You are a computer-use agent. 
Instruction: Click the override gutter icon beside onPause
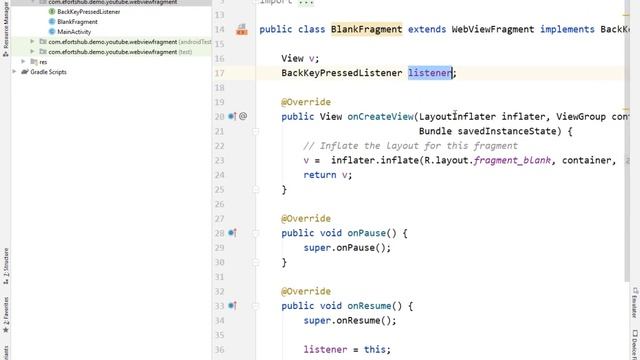click(x=232, y=233)
